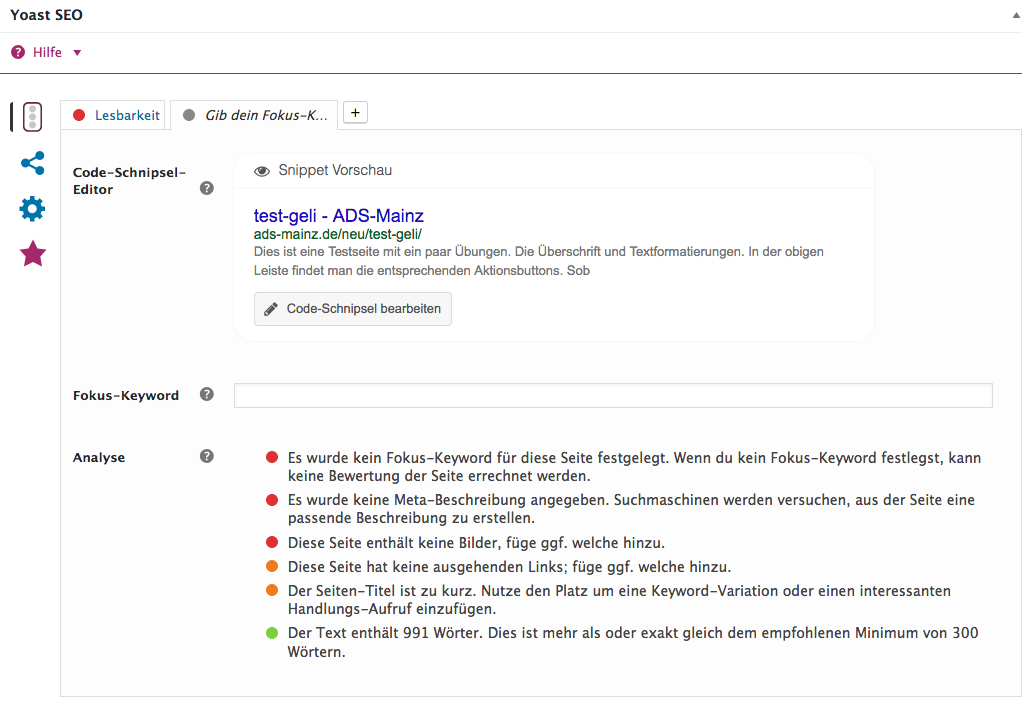
Task: Click the Analyse label
Action: point(99,457)
